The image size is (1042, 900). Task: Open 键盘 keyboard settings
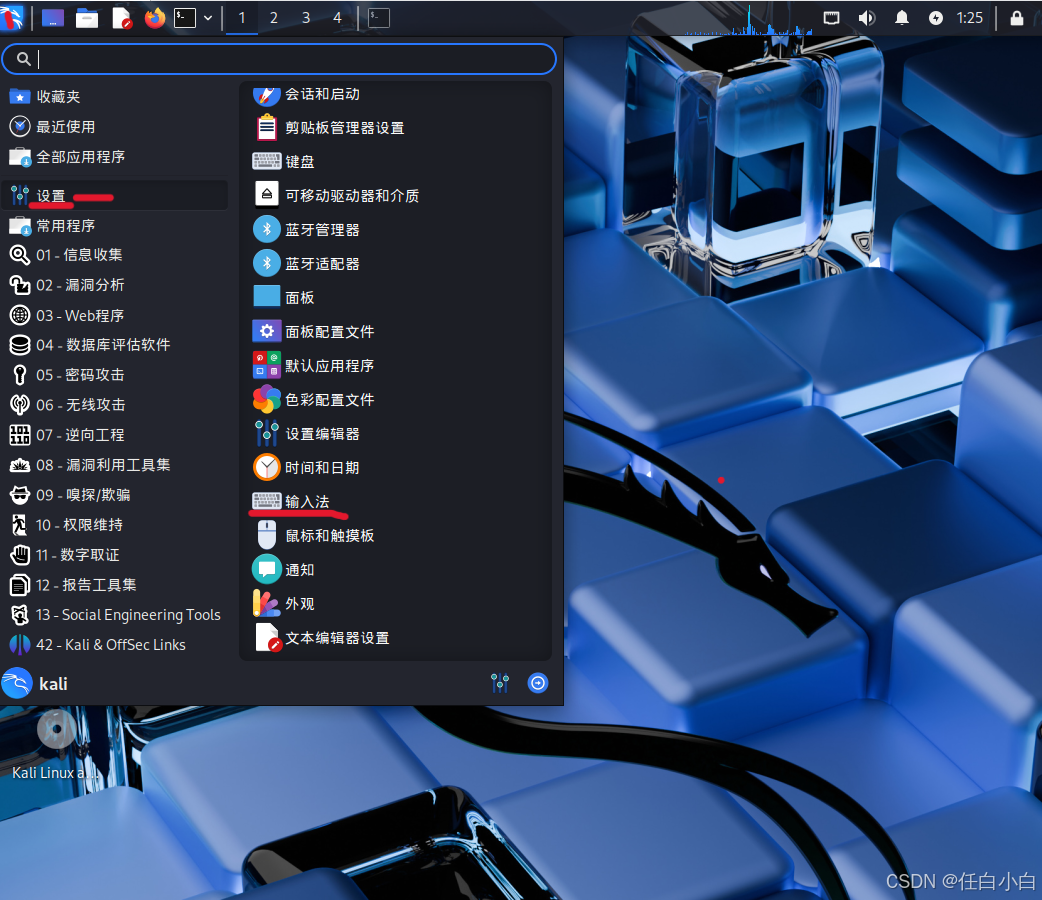tap(395, 162)
